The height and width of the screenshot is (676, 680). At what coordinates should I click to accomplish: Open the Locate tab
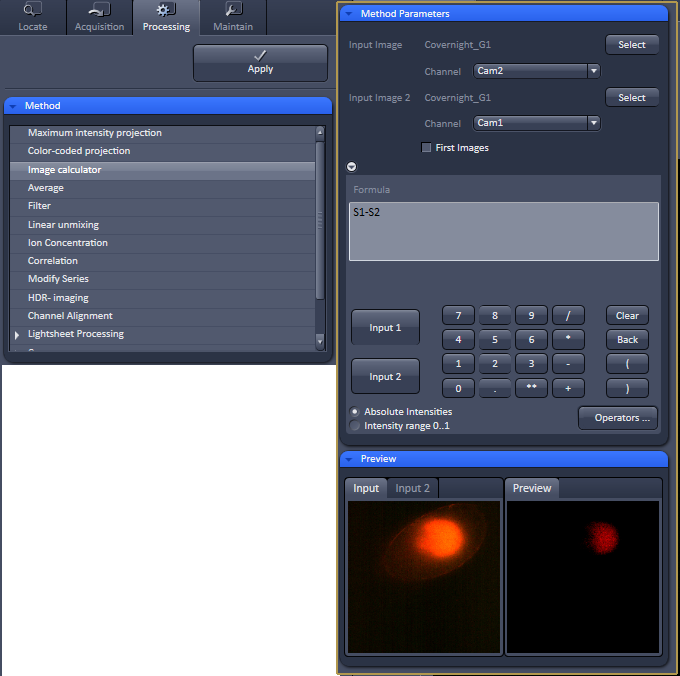(33, 17)
